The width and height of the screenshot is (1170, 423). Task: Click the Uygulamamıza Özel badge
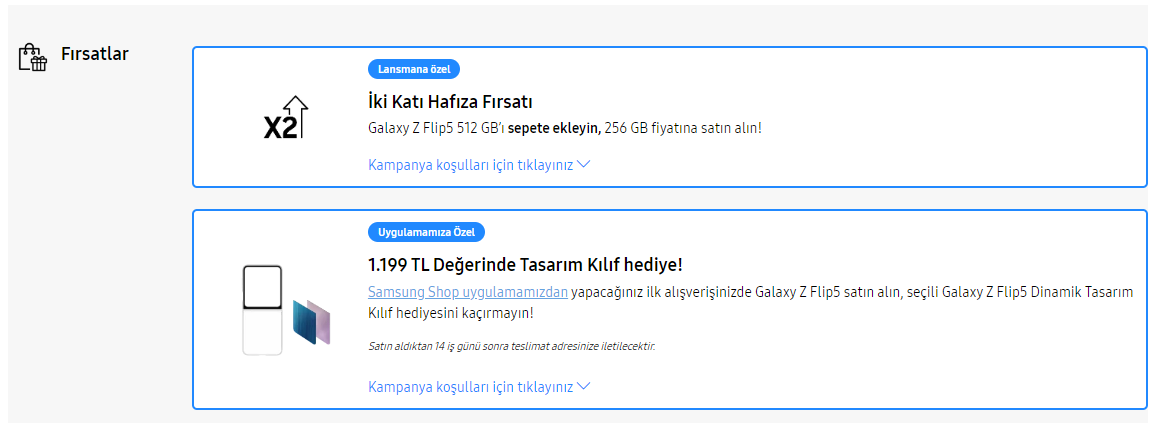click(x=426, y=232)
